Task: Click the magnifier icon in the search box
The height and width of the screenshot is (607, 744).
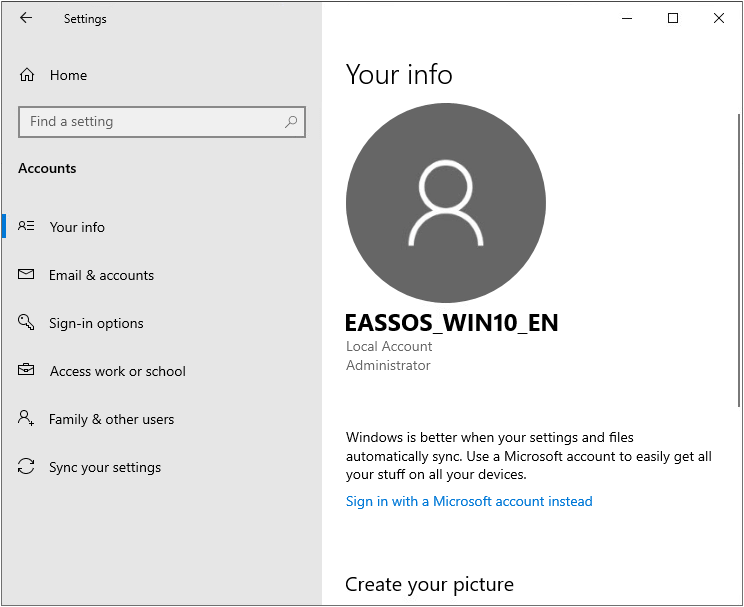Action: pyautogui.click(x=291, y=122)
